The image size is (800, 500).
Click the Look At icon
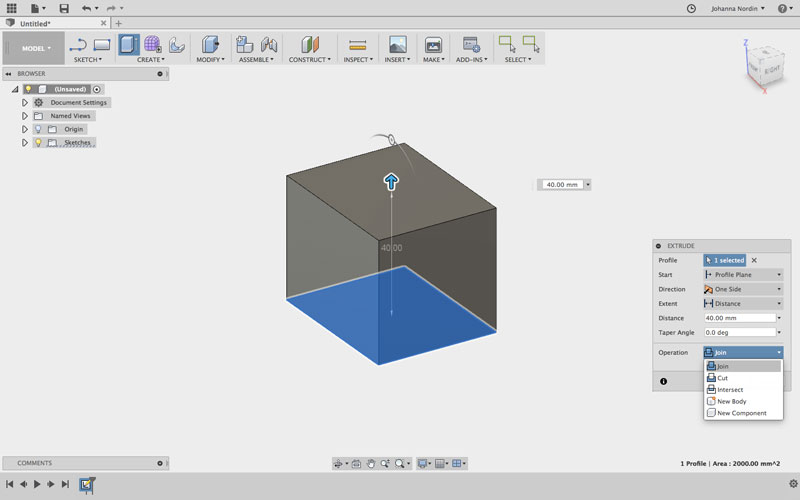click(357, 463)
